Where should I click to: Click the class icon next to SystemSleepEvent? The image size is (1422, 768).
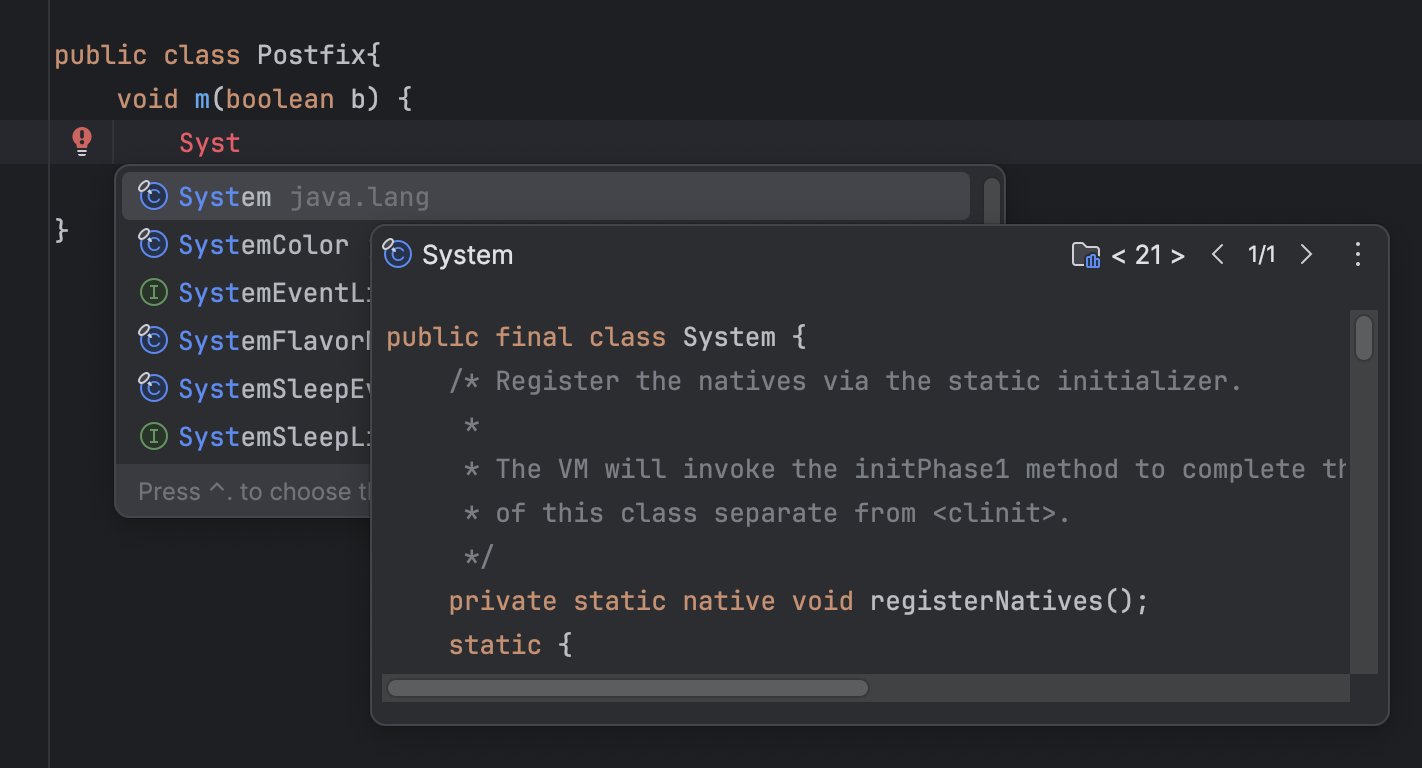[x=153, y=388]
